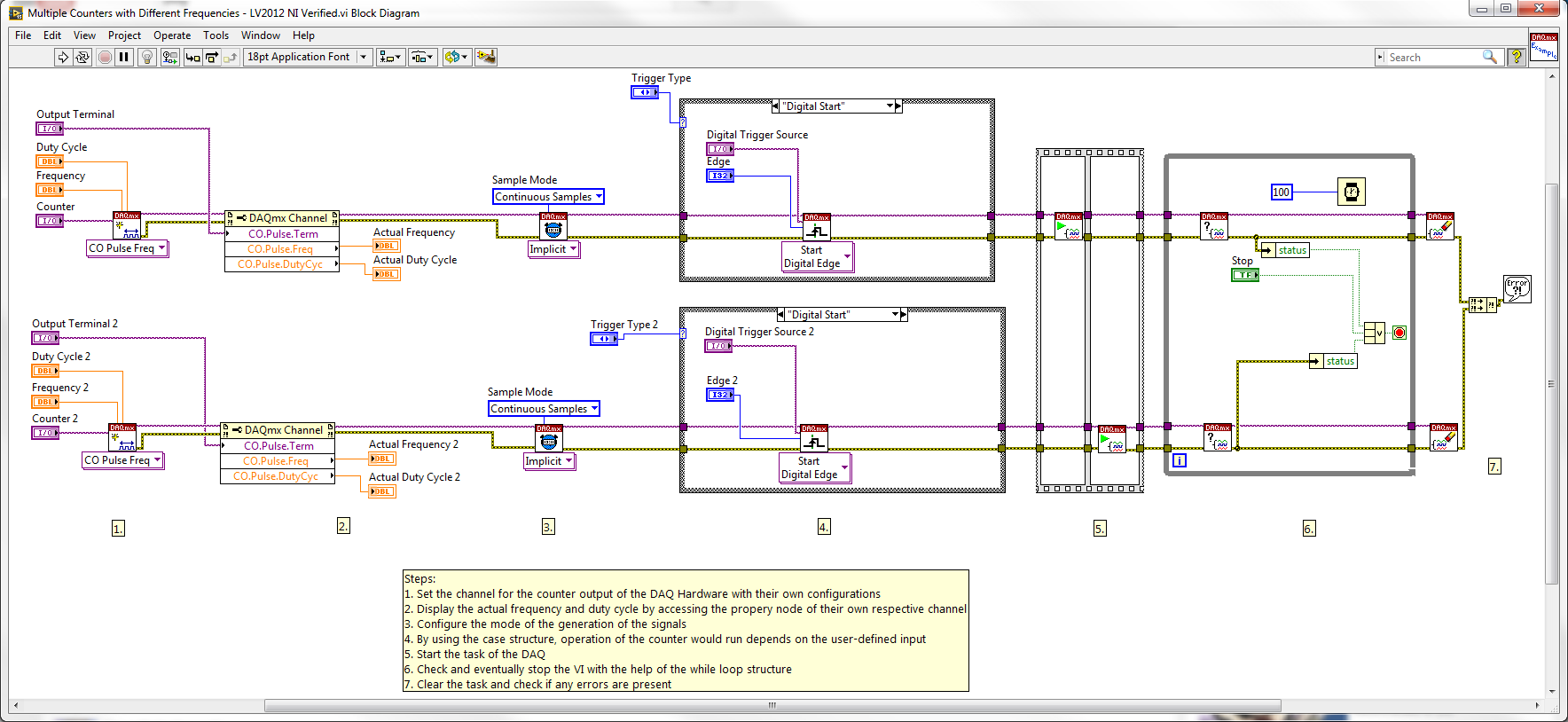The image size is (1568, 722).
Task: Open the Help menu
Action: [303, 35]
